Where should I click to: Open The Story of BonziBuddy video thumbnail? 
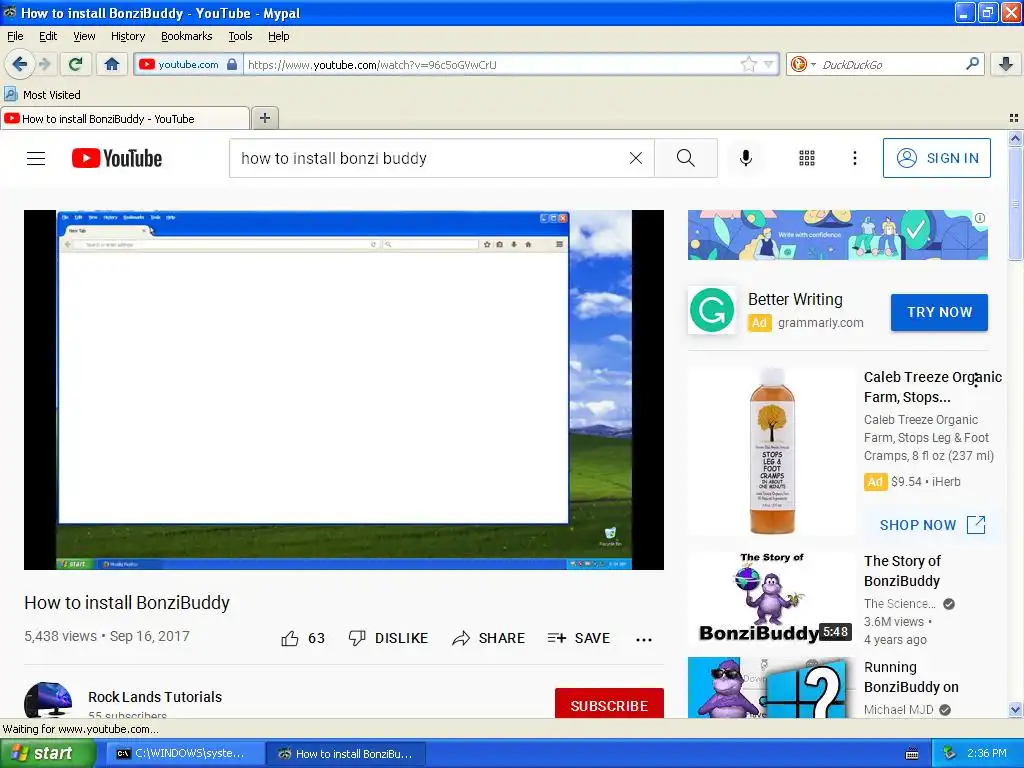coord(771,599)
